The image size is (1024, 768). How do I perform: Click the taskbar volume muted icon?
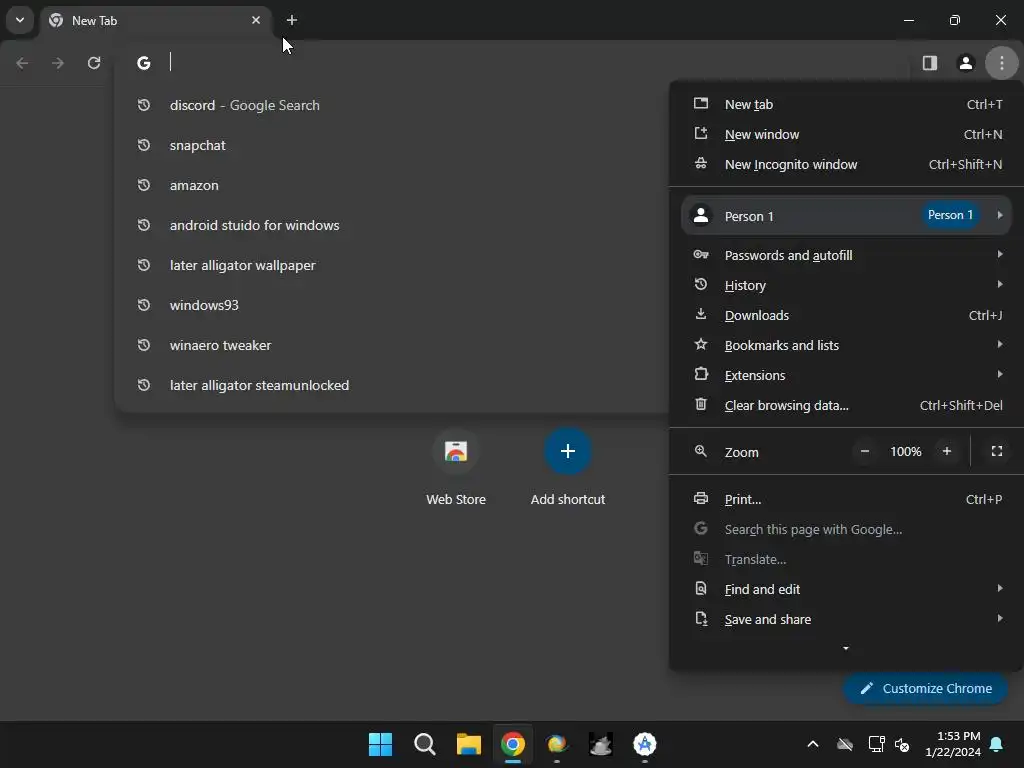pos(902,744)
